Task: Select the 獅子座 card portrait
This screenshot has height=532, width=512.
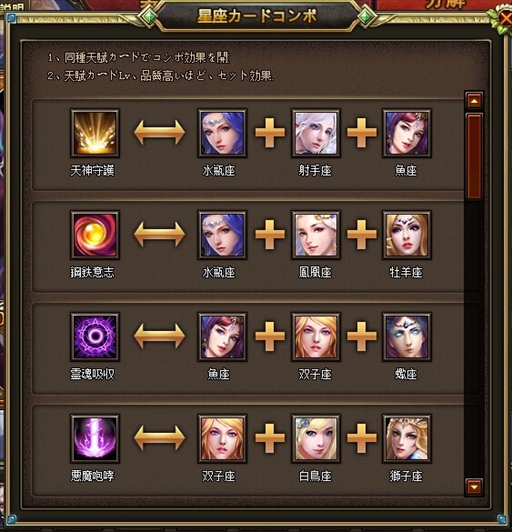Action: (407, 438)
